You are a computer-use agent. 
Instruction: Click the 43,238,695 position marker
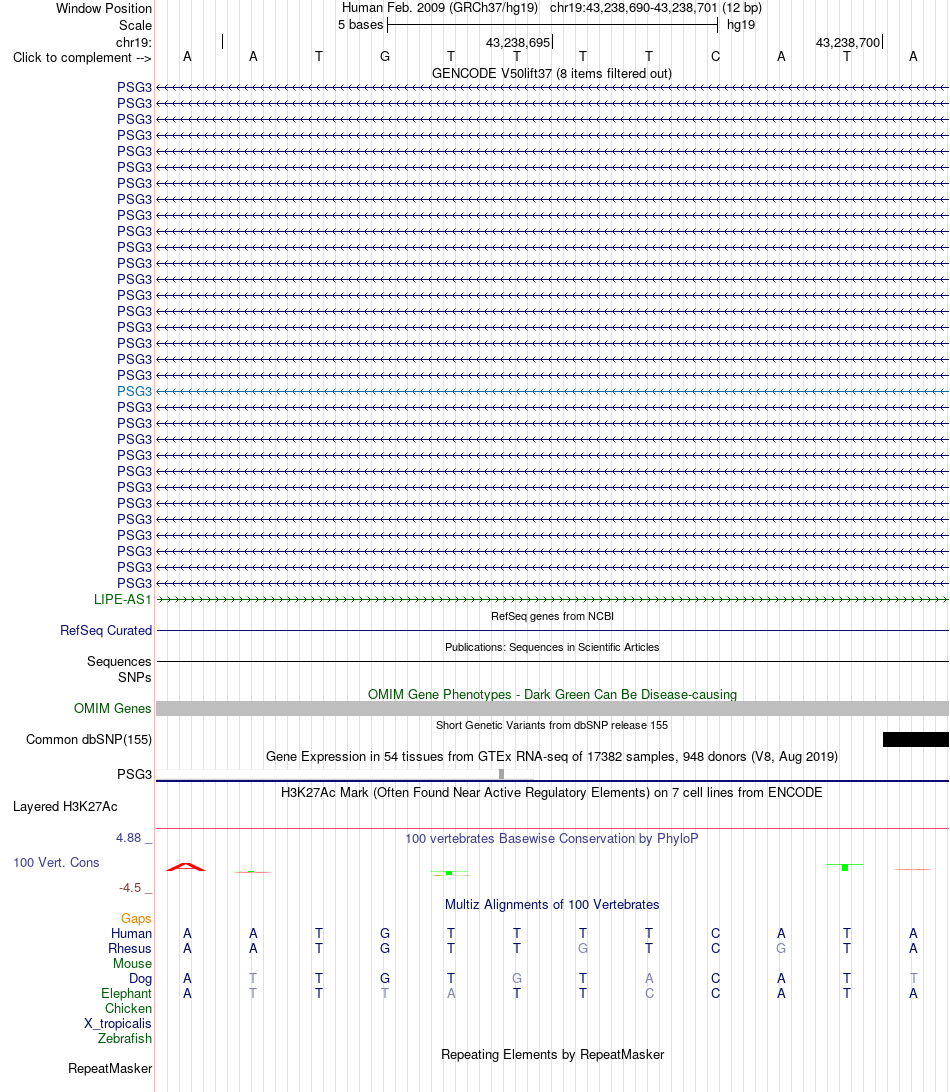point(518,42)
